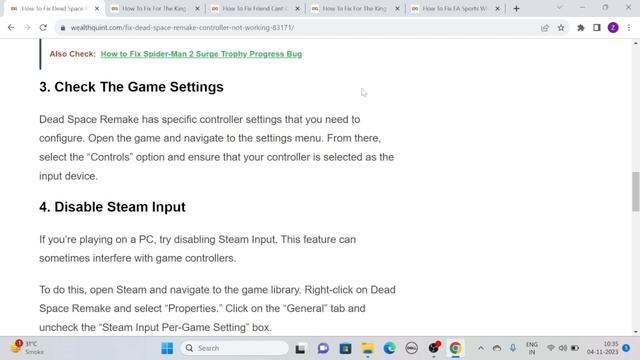Viewport: 640px width, 360px height.
Task: Open the Chat app on the taskbar
Action: click(323, 348)
